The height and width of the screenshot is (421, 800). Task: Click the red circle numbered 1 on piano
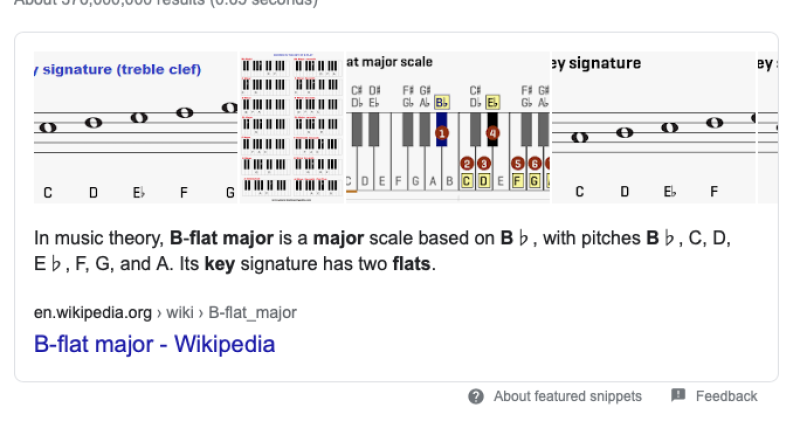point(443,133)
